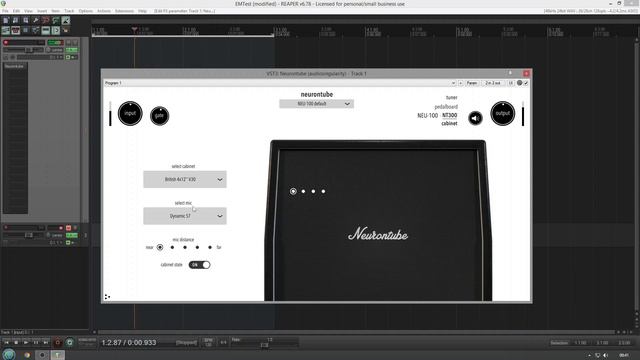640x360 pixels.
Task: Click the transport Play button
Action: (x=26, y=342)
